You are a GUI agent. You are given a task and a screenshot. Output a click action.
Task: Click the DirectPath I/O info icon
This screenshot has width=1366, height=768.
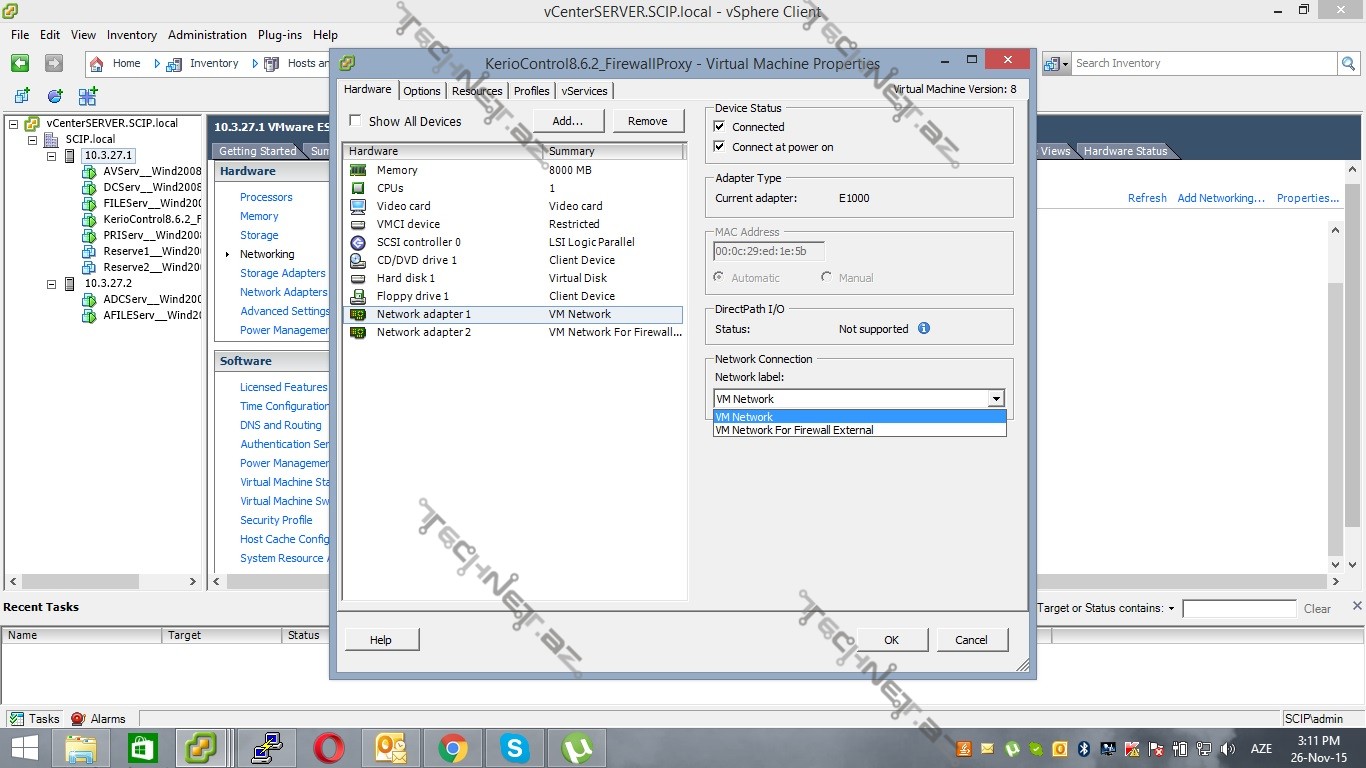point(924,328)
